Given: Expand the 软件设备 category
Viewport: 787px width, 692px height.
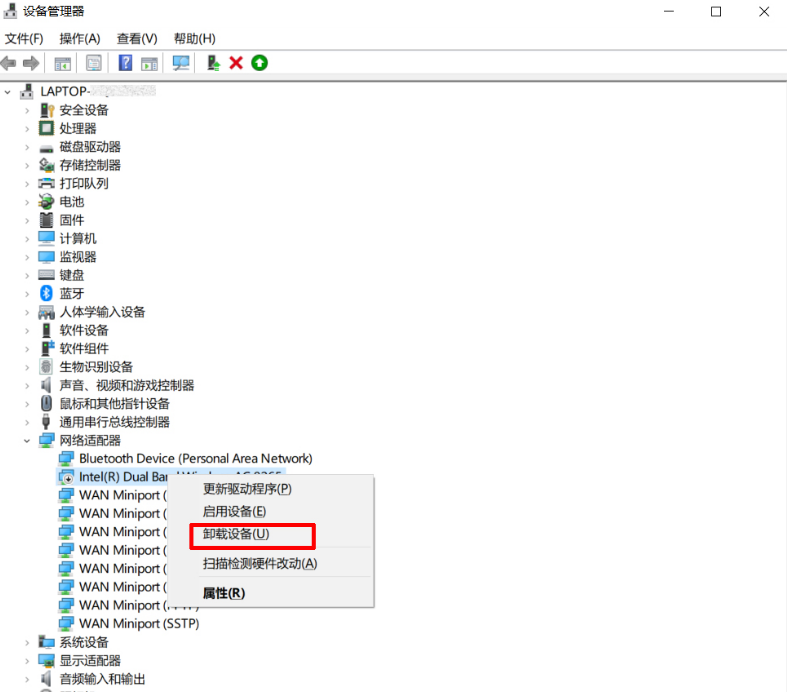Looking at the screenshot, I should click(x=27, y=331).
